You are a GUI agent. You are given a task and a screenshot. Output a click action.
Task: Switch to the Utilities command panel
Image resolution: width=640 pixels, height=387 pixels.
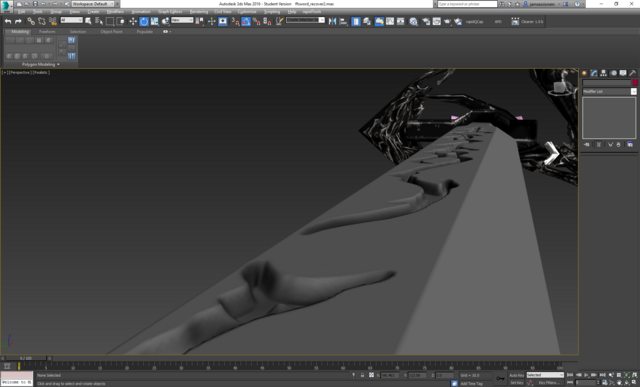click(633, 73)
